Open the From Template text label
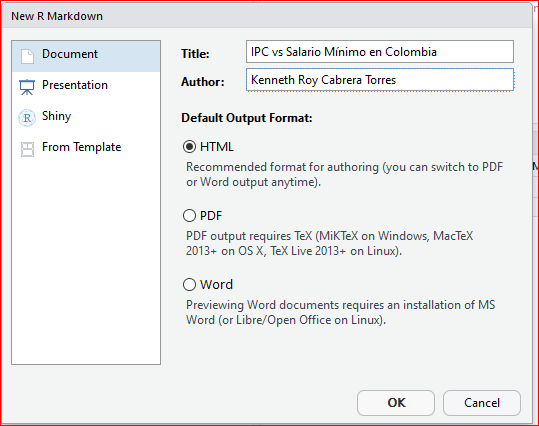This screenshot has height=426, width=539. (x=81, y=147)
